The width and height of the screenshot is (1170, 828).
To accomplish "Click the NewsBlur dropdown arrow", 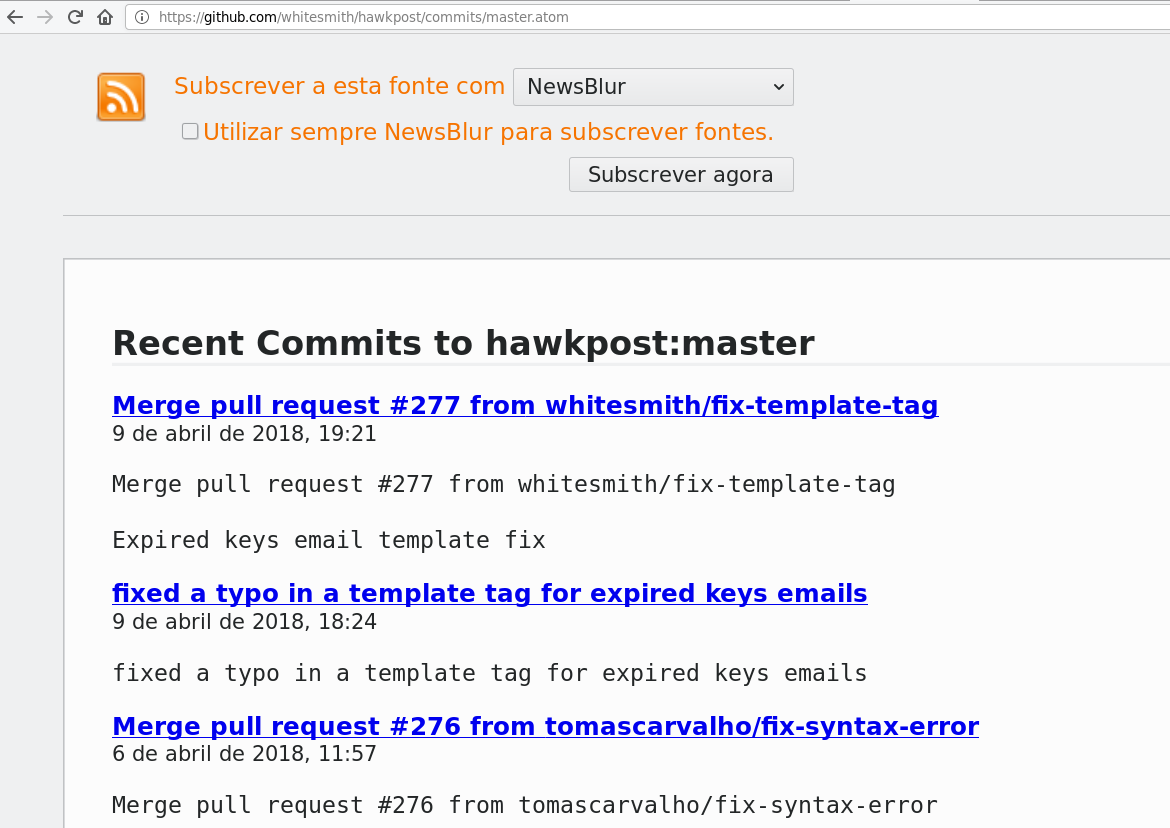I will point(778,87).
